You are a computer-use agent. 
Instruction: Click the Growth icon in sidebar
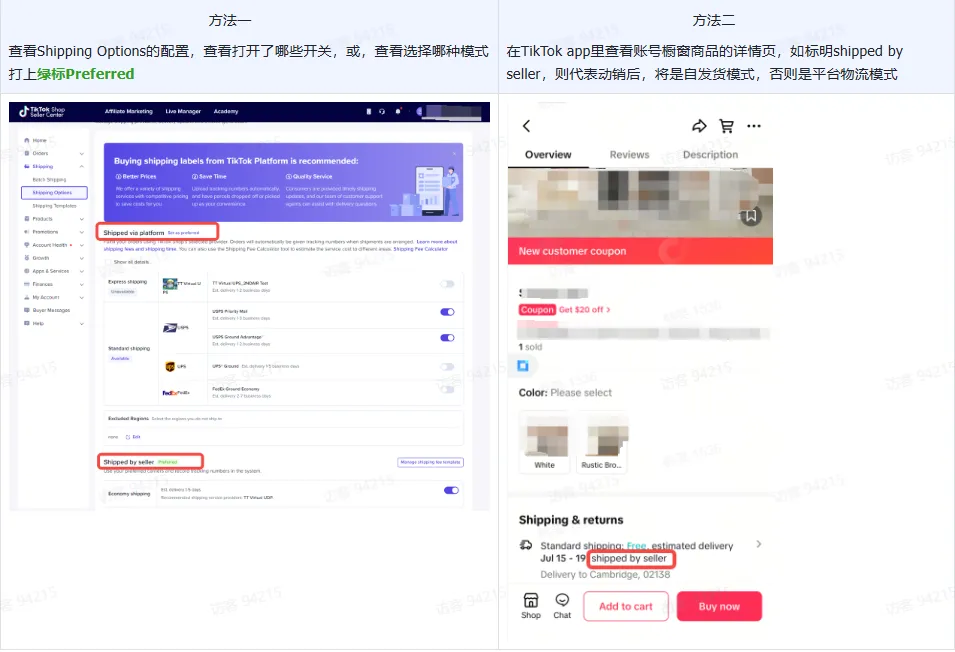pyautogui.click(x=27, y=258)
